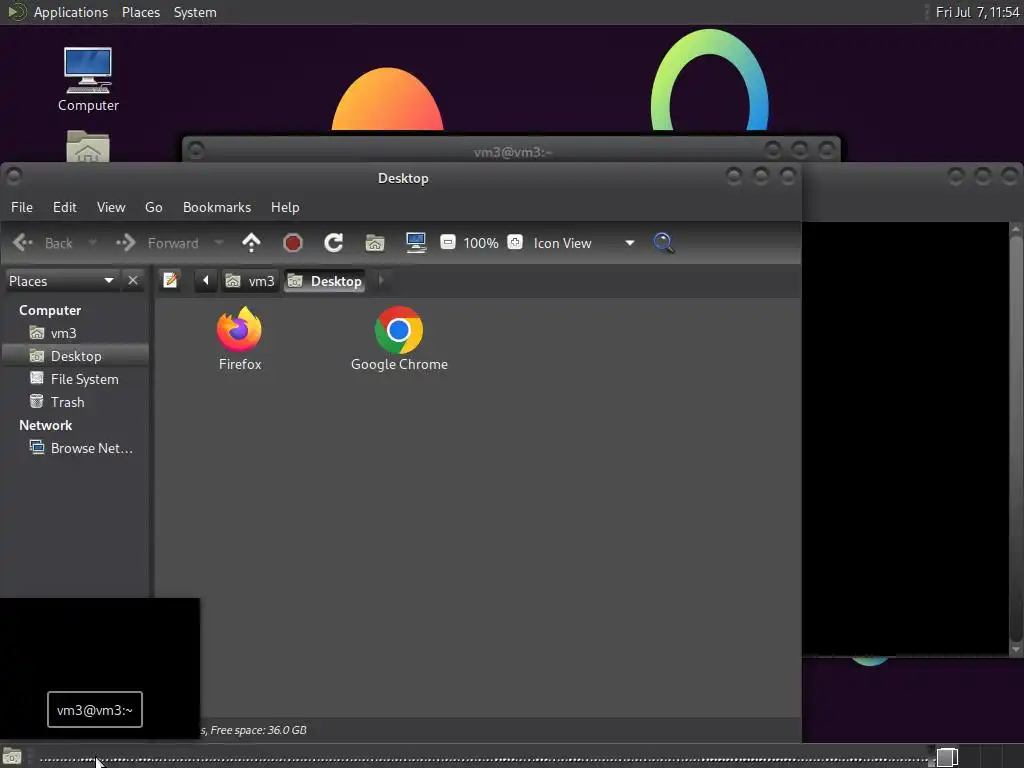
Task: Open the System panel menu
Action: point(195,12)
